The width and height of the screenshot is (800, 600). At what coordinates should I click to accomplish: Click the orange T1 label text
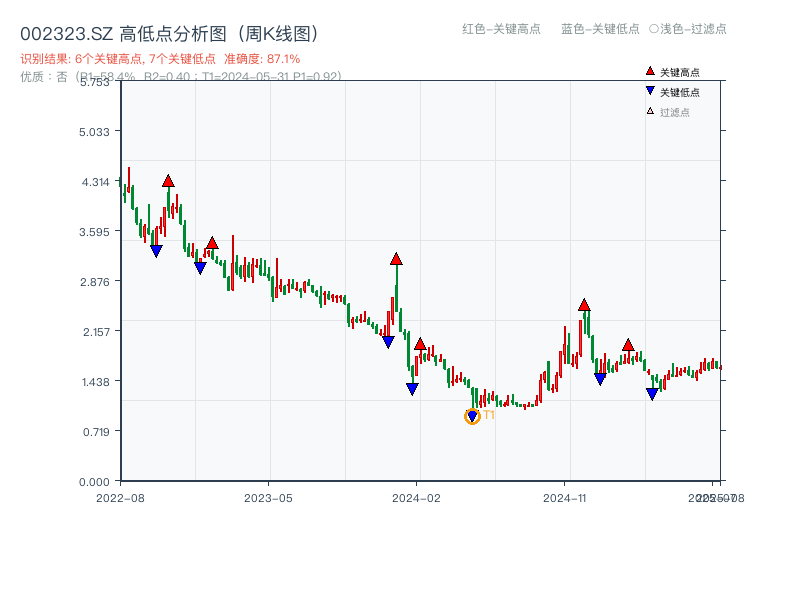coord(489,415)
